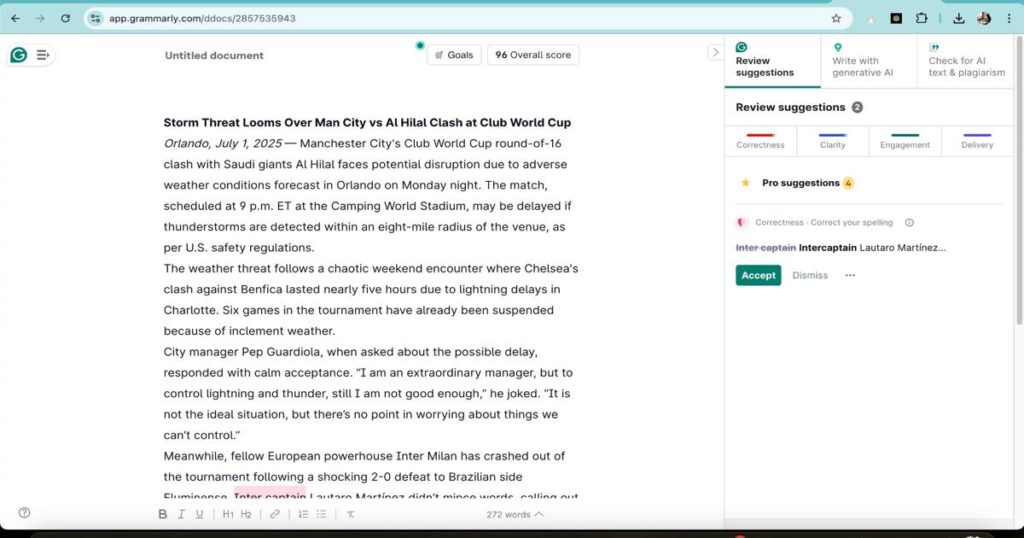Apply italic formatting
The width and height of the screenshot is (1024, 538).
tap(181, 514)
